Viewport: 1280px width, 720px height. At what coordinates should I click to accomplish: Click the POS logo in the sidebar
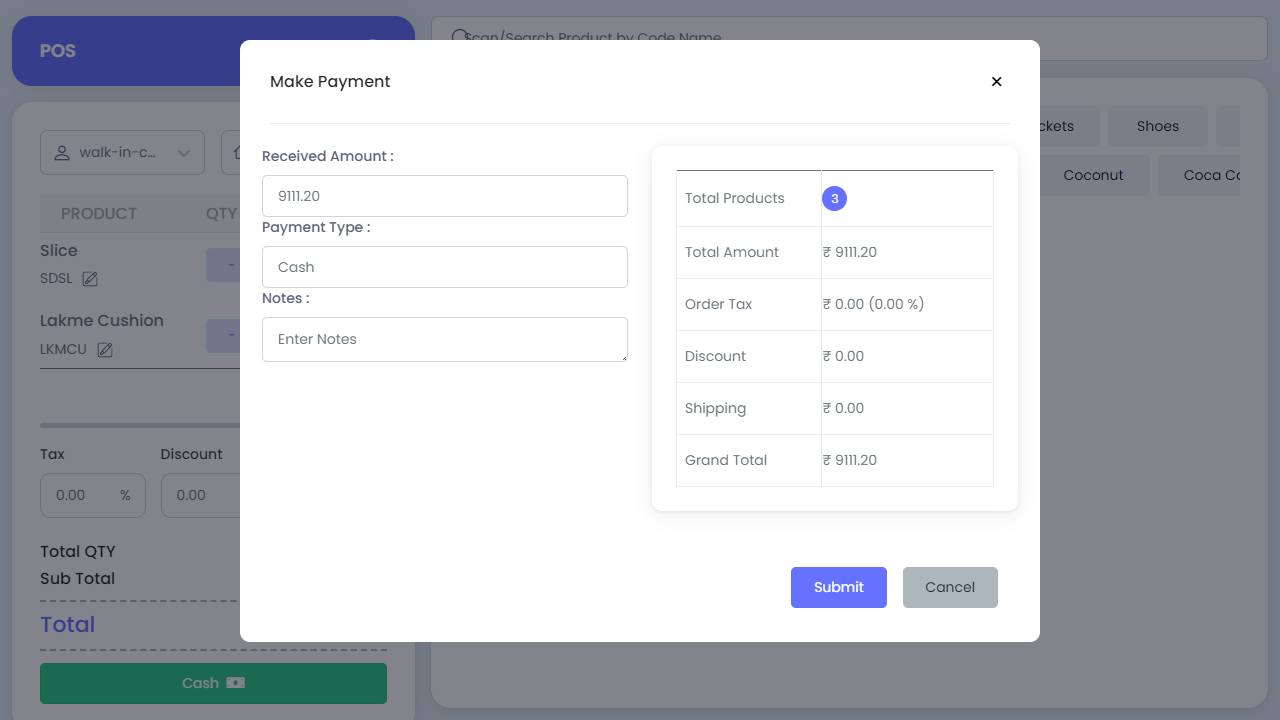pyautogui.click(x=58, y=50)
